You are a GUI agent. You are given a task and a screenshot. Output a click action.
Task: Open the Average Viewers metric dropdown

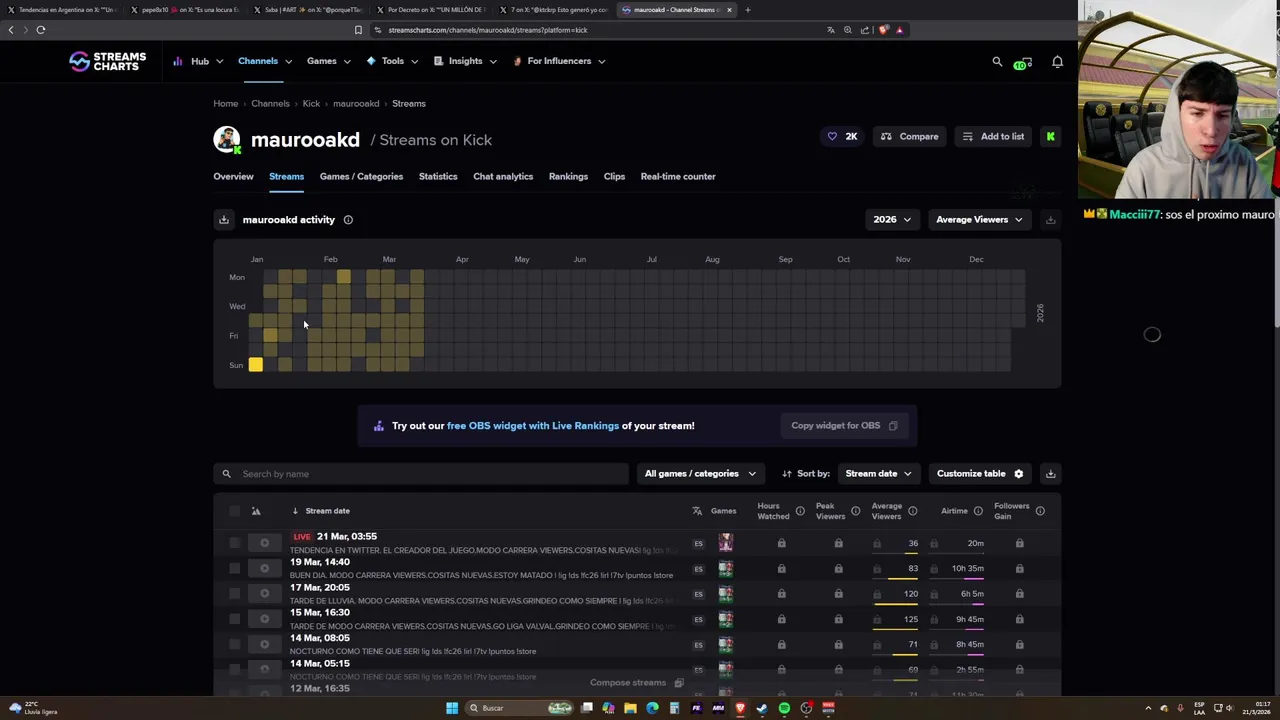coord(979,220)
